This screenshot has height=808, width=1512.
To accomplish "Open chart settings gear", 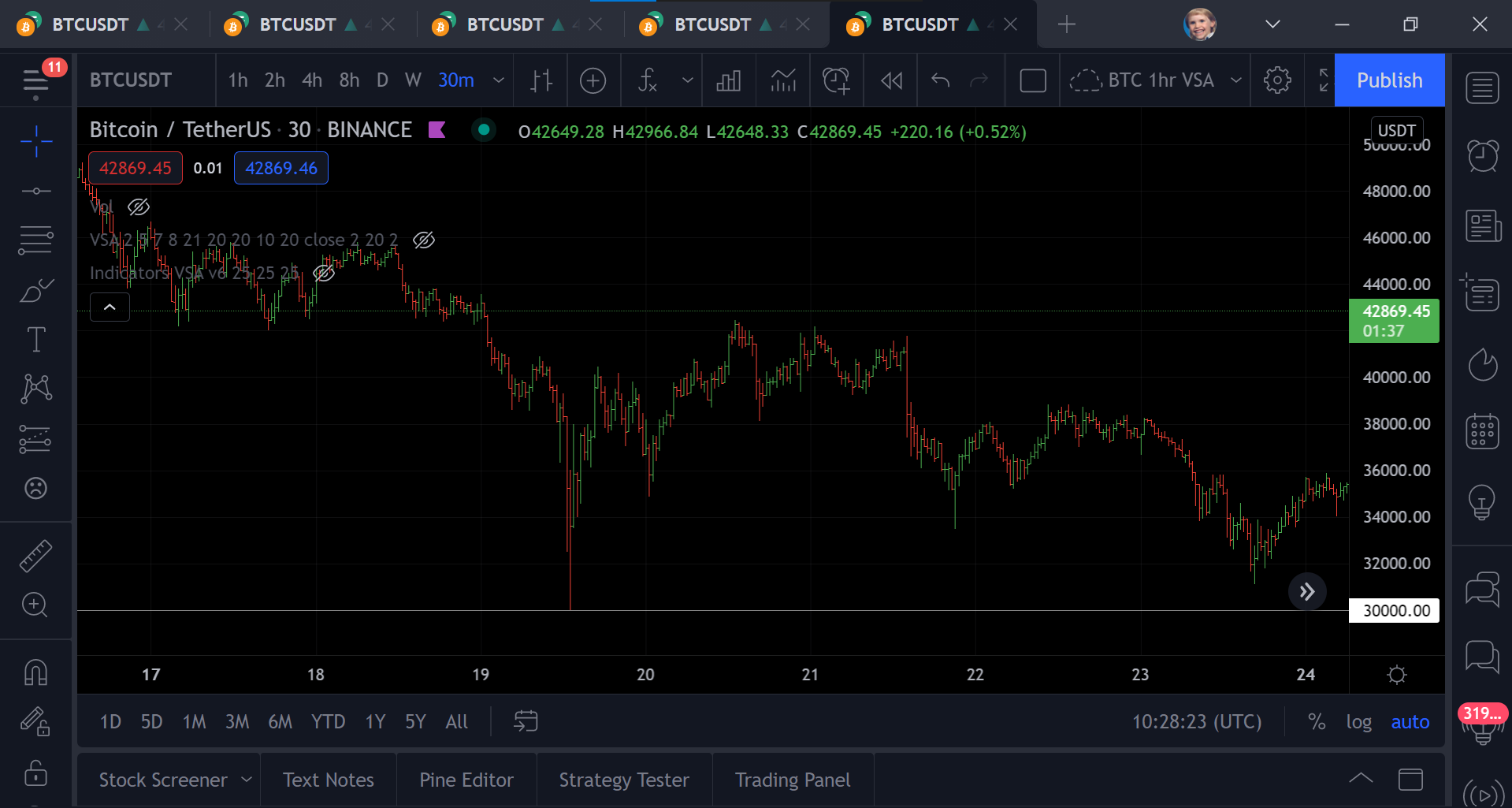I will [x=1277, y=80].
